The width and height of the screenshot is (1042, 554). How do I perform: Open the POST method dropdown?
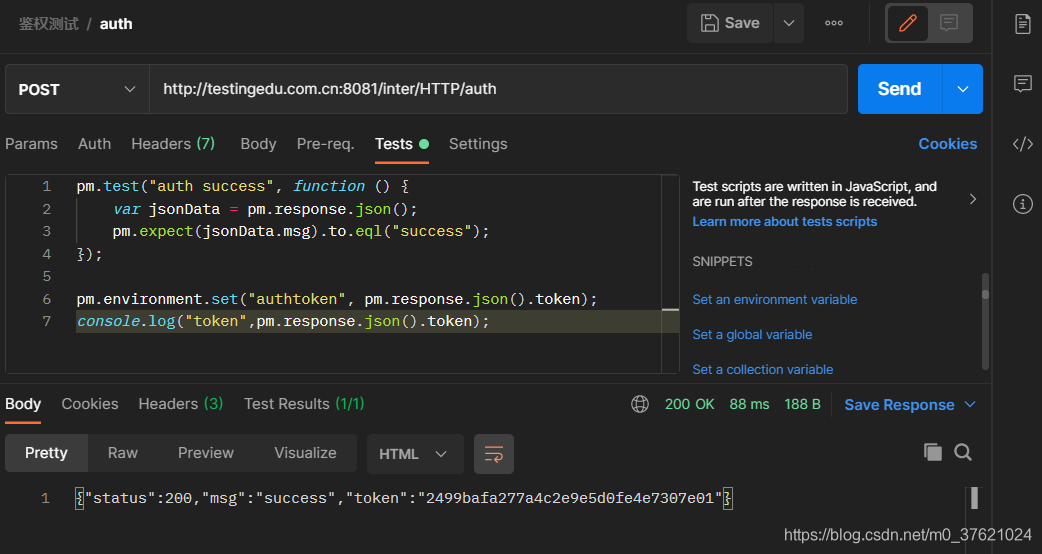77,90
